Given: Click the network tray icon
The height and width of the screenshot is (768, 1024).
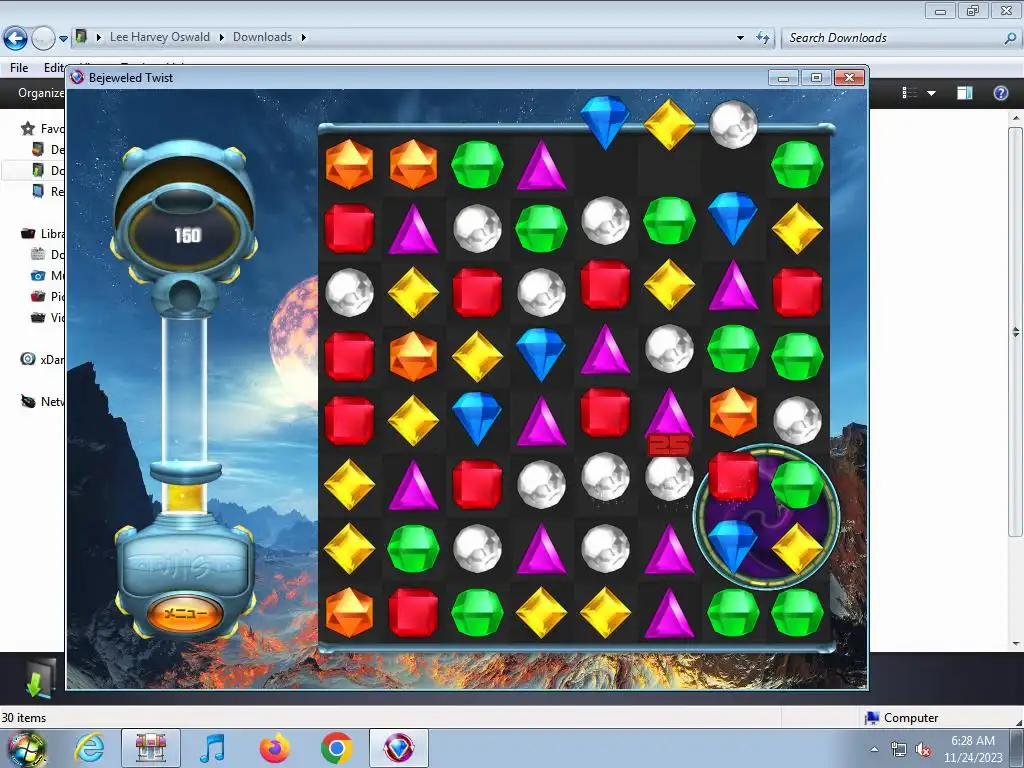Looking at the screenshot, I should pyautogui.click(x=899, y=749).
